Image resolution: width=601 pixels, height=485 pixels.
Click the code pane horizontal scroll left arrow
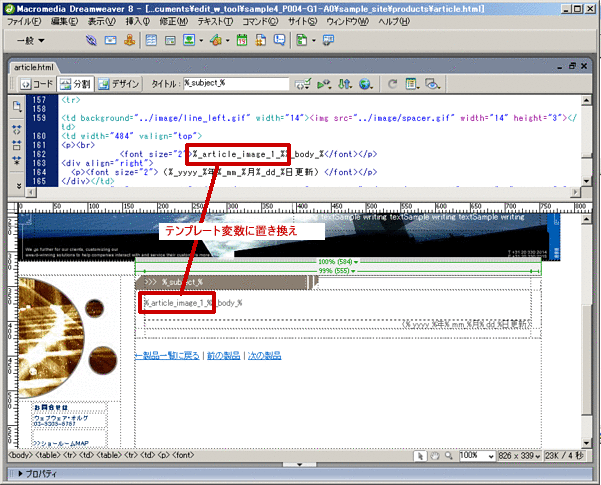[33, 192]
